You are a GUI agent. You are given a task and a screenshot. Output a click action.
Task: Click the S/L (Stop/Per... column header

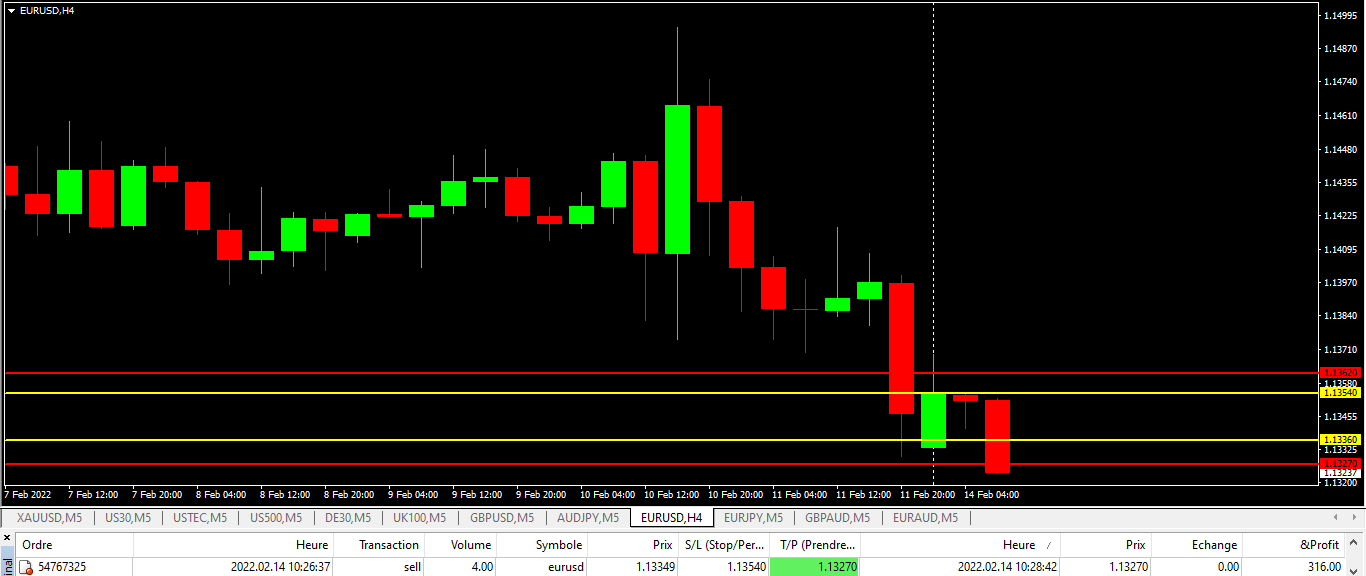click(724, 545)
